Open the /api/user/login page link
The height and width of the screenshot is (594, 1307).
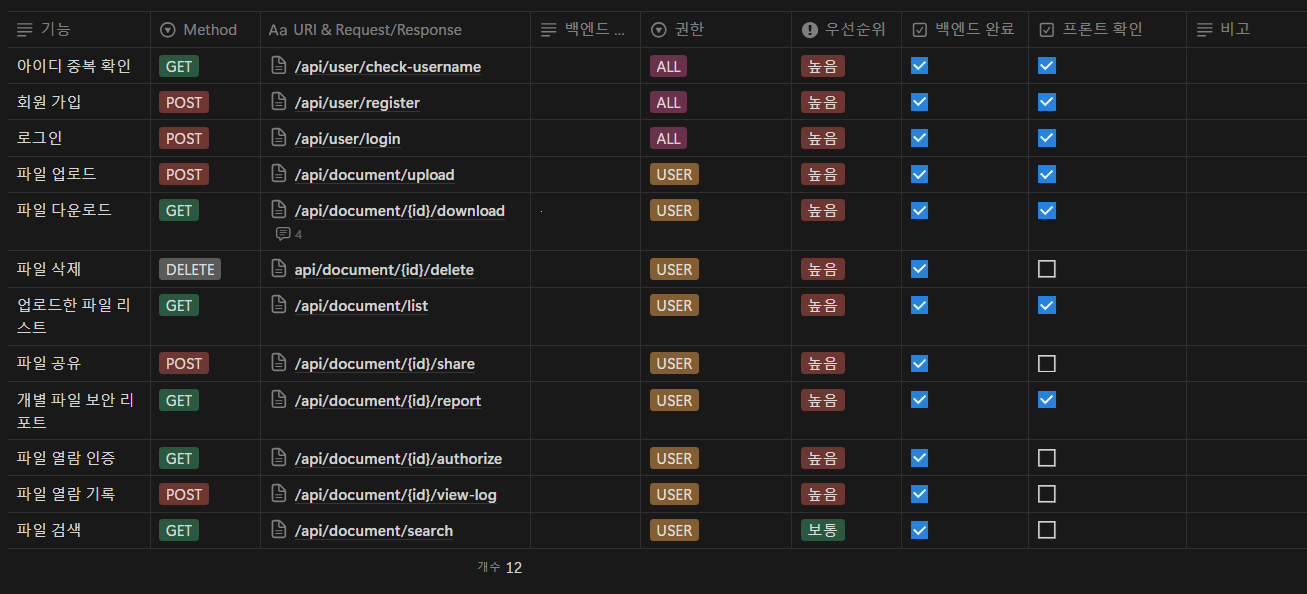click(x=347, y=139)
